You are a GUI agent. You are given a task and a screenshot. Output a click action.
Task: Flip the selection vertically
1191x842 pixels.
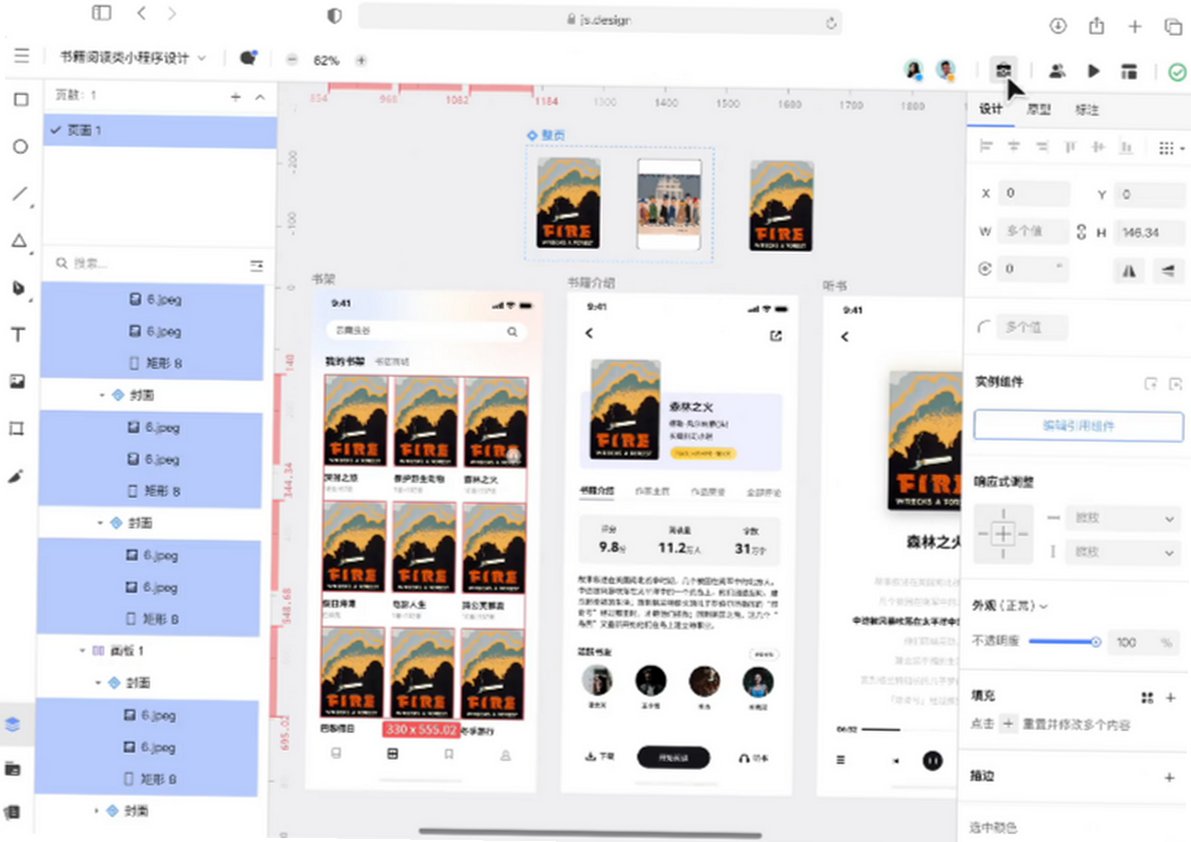tap(1168, 270)
